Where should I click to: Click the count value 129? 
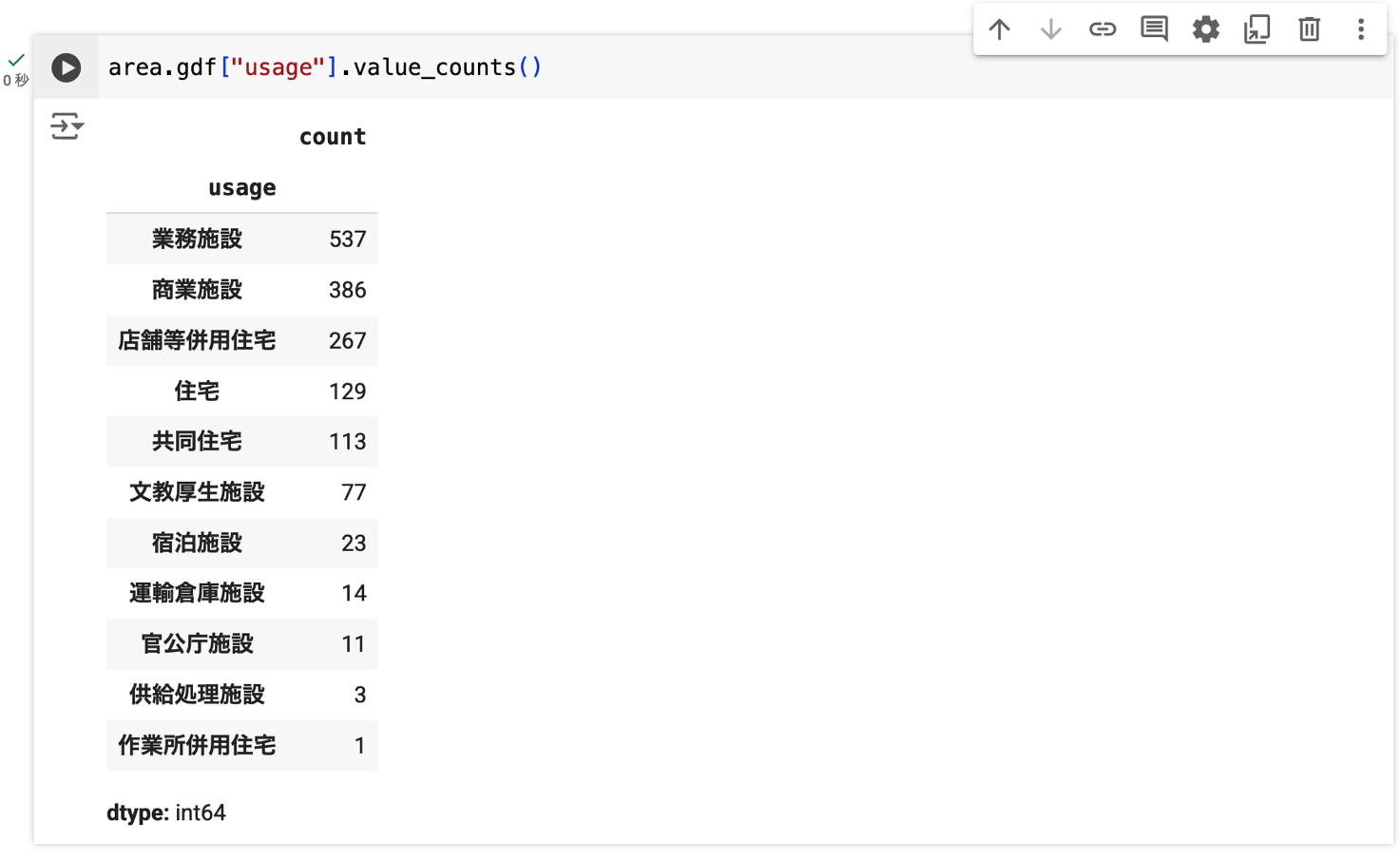point(348,392)
